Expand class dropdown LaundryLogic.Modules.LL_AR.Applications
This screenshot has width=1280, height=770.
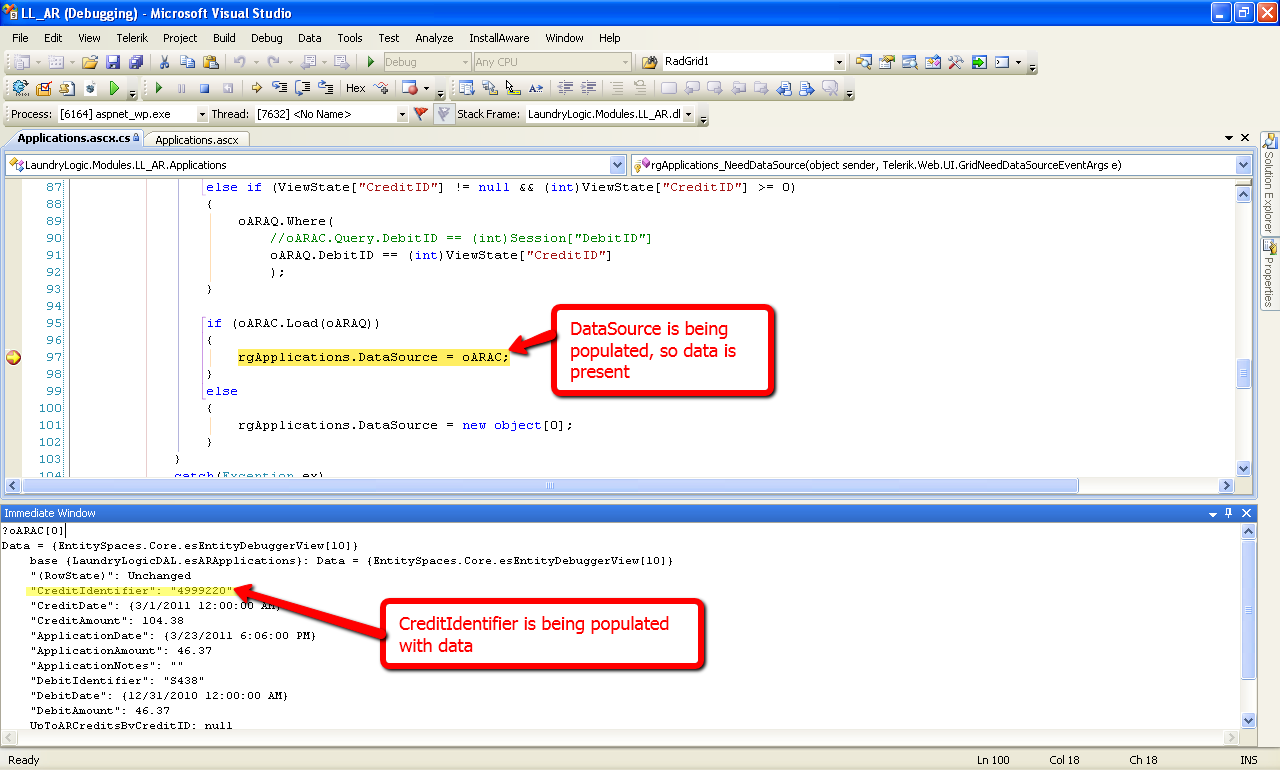(618, 165)
